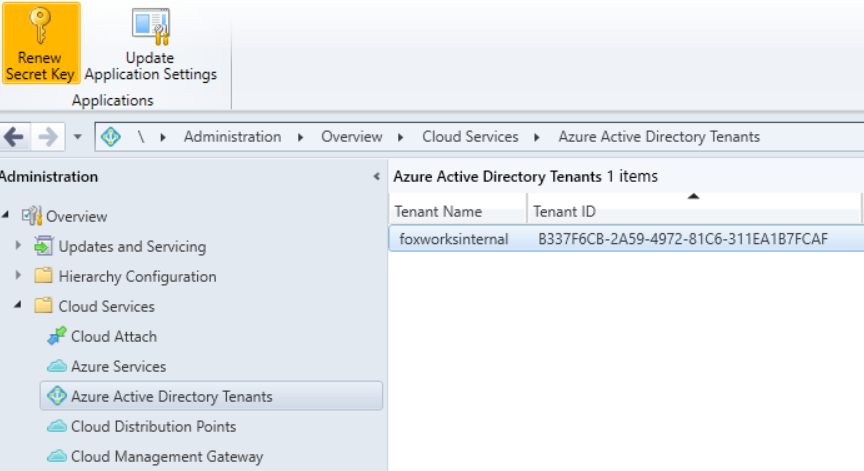Image resolution: width=864 pixels, height=471 pixels.
Task: Go forward with the right arrow button
Action: tap(48, 137)
